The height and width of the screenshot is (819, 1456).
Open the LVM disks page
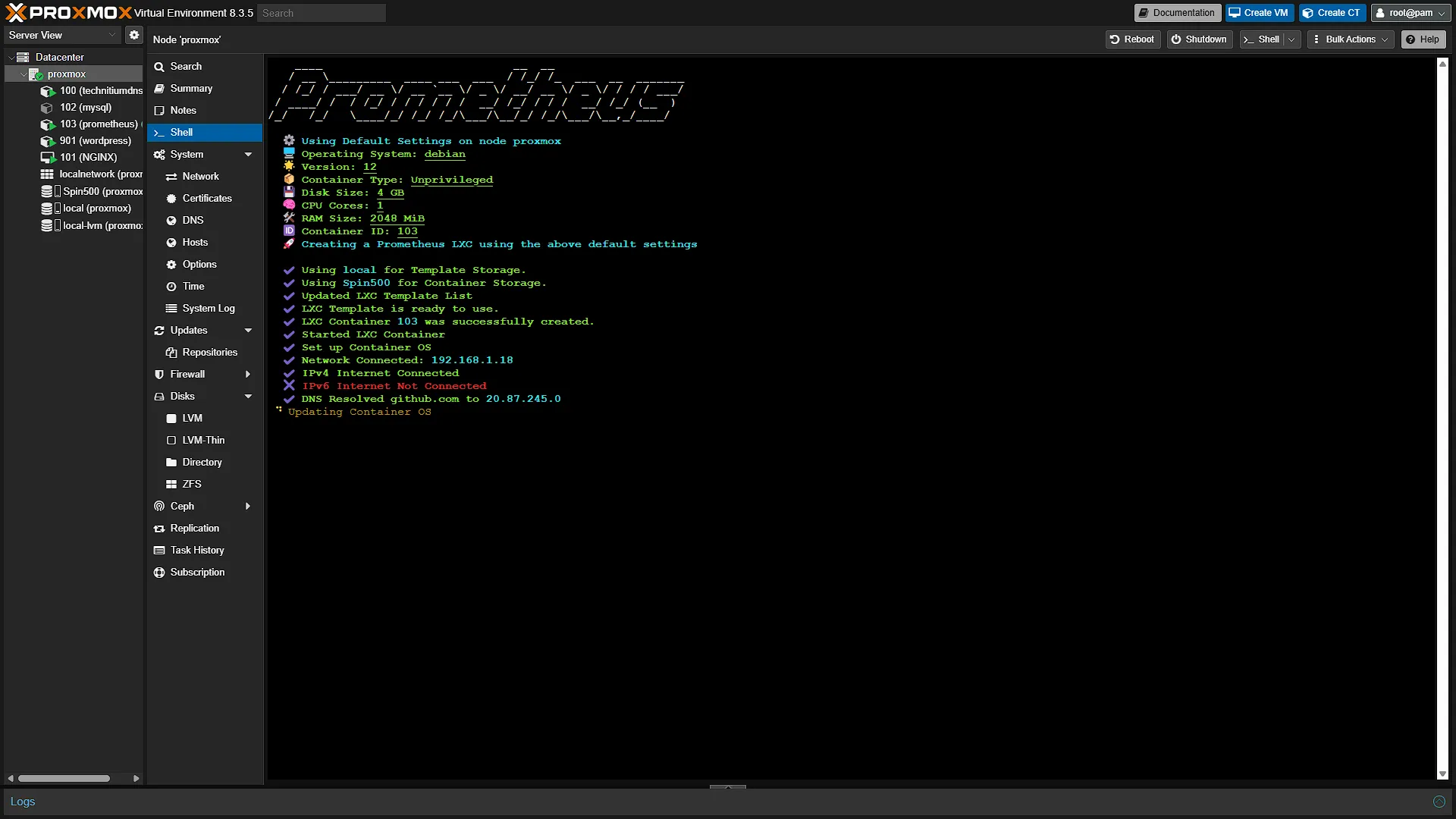tap(205, 419)
